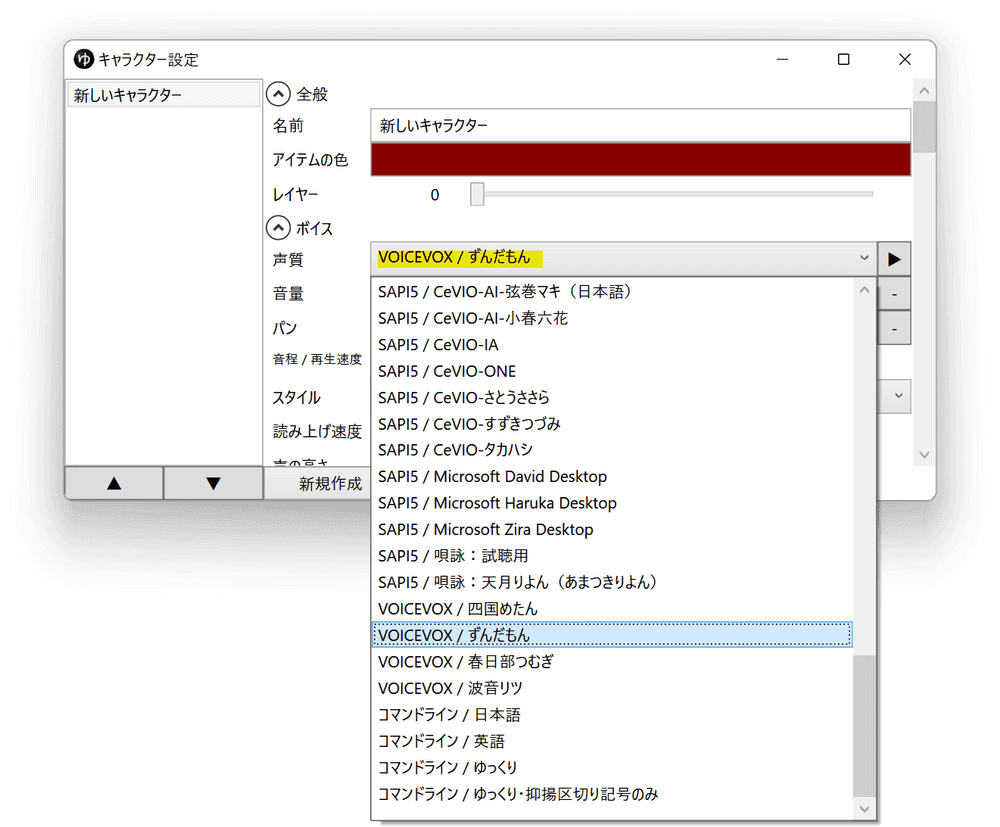This screenshot has width=1000, height=827.
Task: Click inside the 名前 text field
Action: (641, 125)
